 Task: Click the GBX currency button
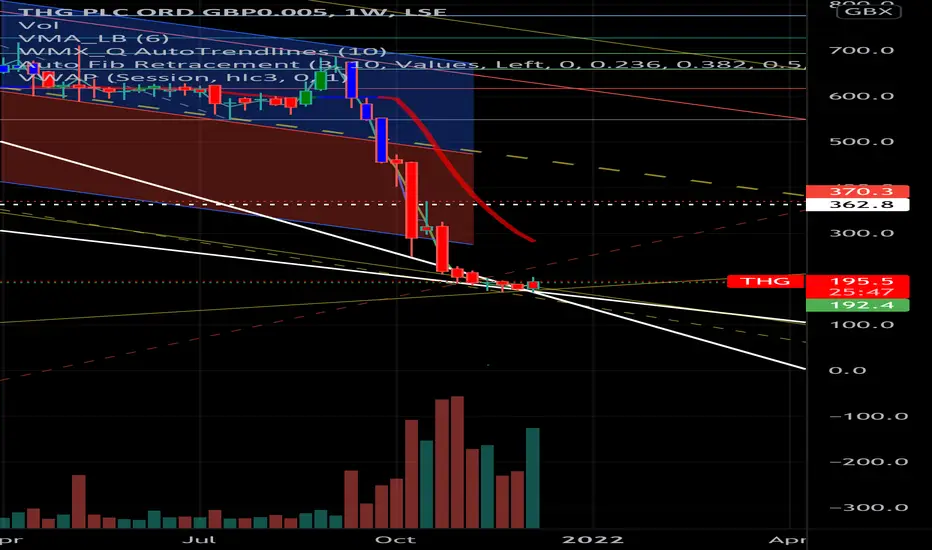[868, 11]
